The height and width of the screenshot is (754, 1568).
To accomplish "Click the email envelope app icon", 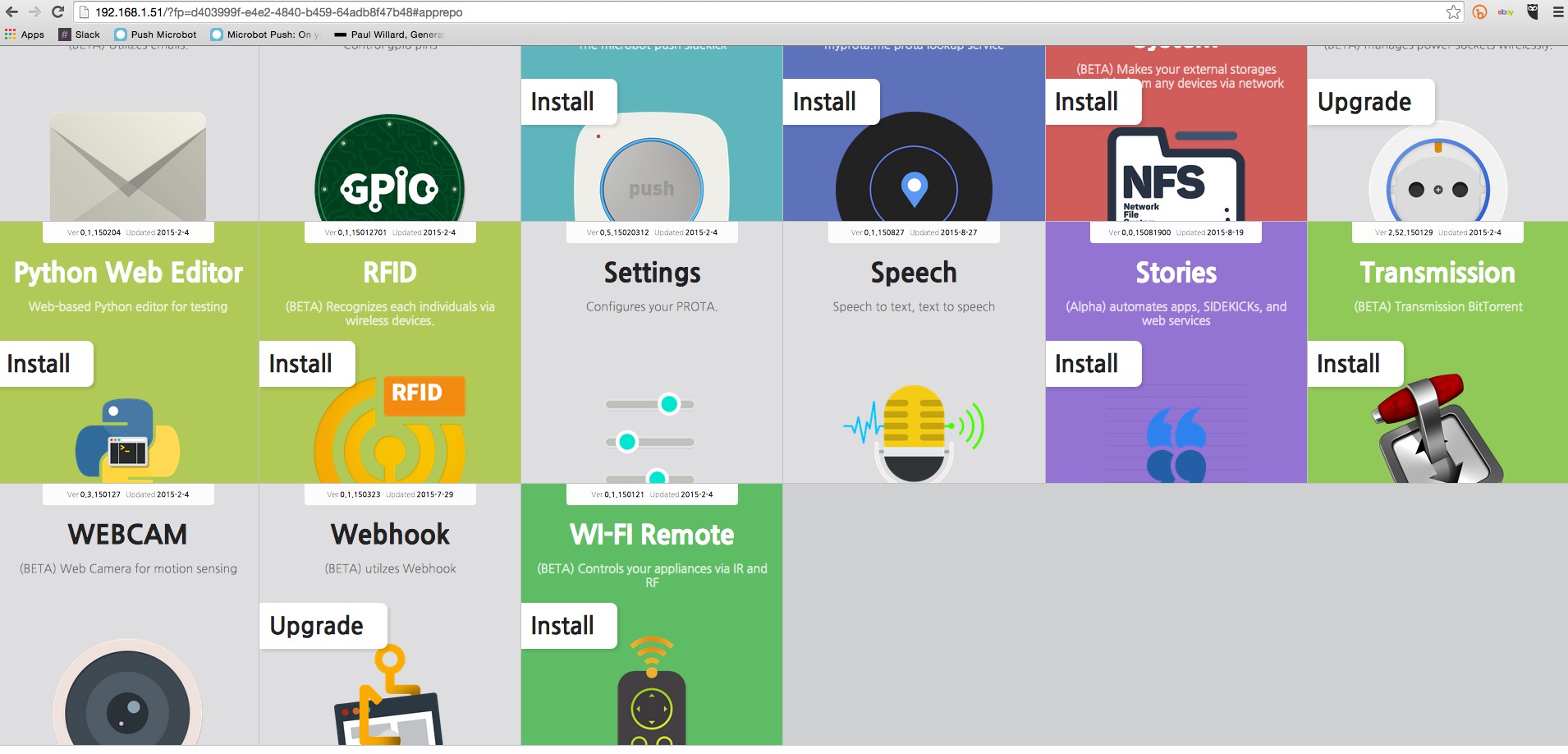I will [128, 166].
